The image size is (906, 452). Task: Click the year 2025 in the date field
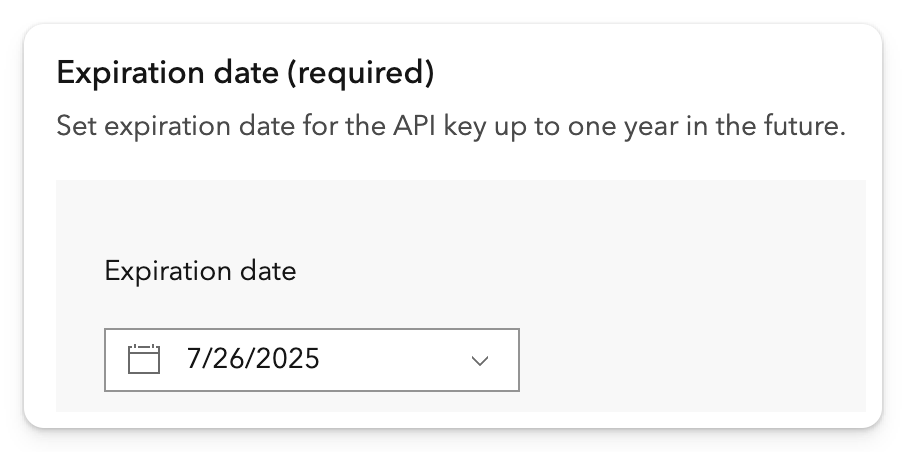(293, 359)
